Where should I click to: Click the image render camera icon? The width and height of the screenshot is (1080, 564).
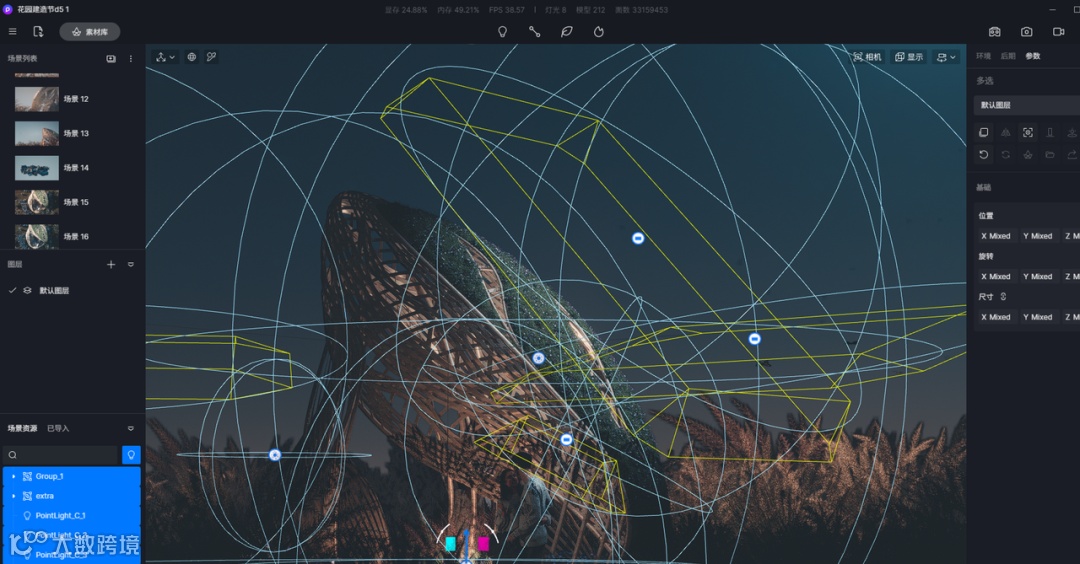(x=1027, y=32)
